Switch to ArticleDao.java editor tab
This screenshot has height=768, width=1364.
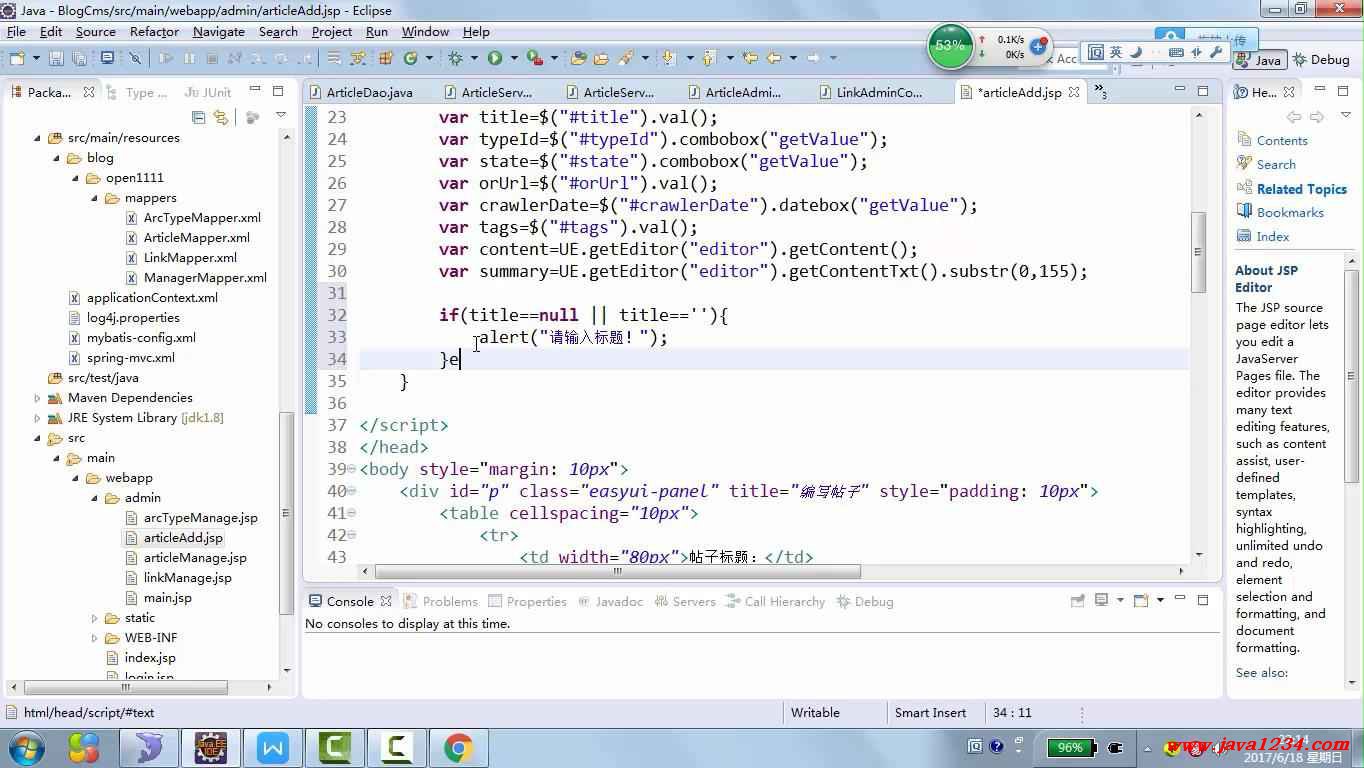[370, 92]
